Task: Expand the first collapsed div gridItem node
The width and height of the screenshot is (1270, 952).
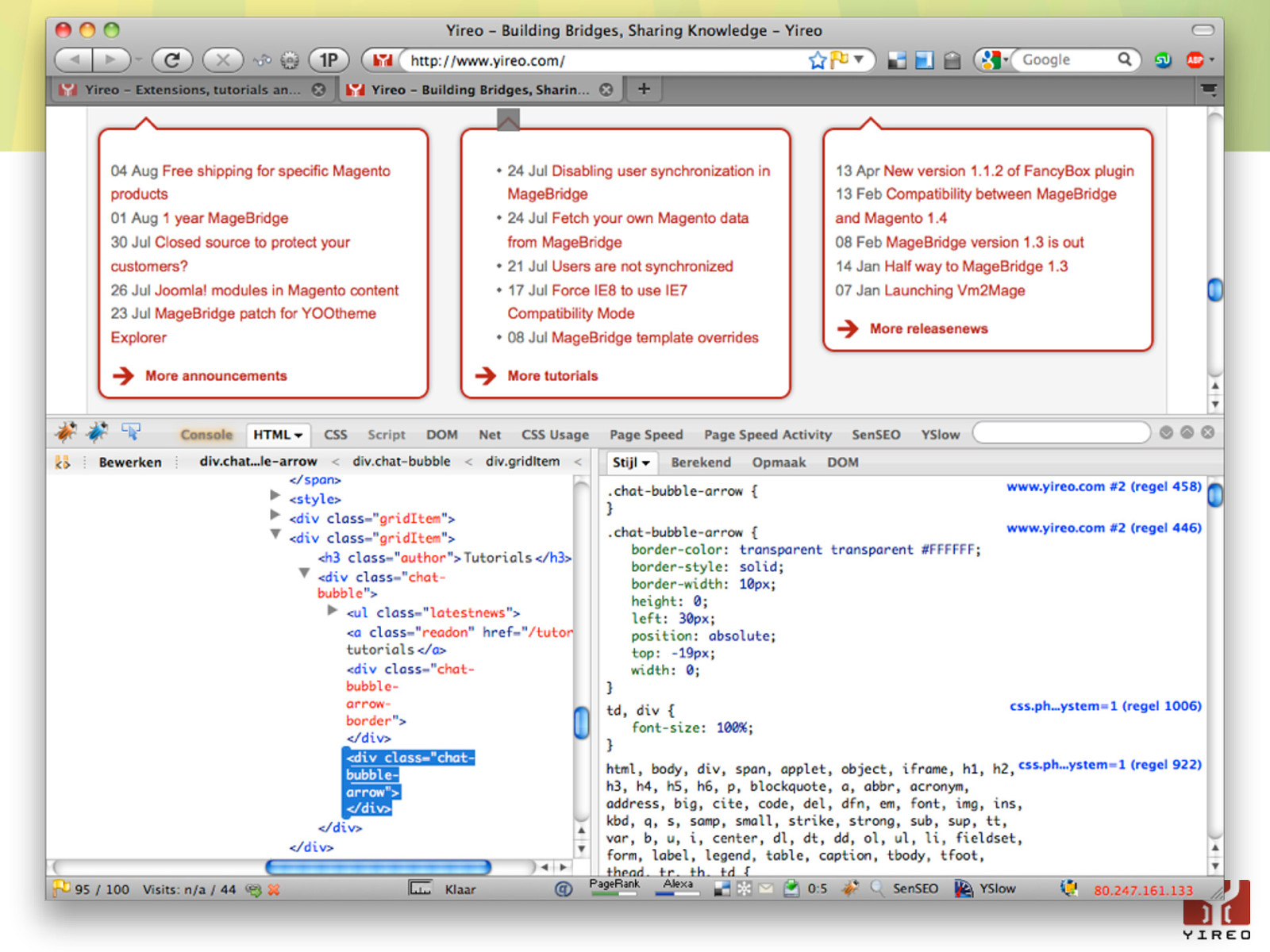Action: (275, 515)
